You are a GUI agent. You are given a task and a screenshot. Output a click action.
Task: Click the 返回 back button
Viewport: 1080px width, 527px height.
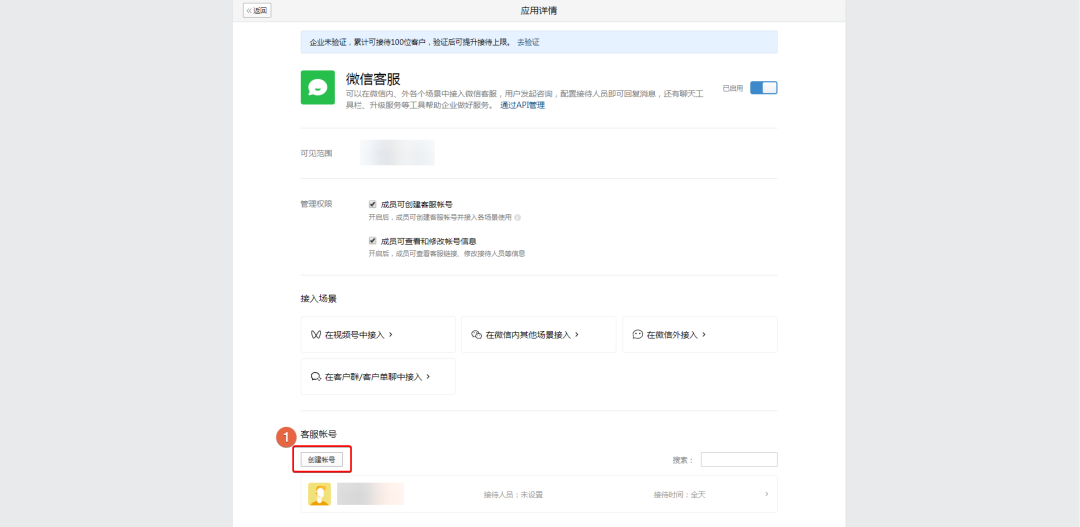click(x=257, y=10)
